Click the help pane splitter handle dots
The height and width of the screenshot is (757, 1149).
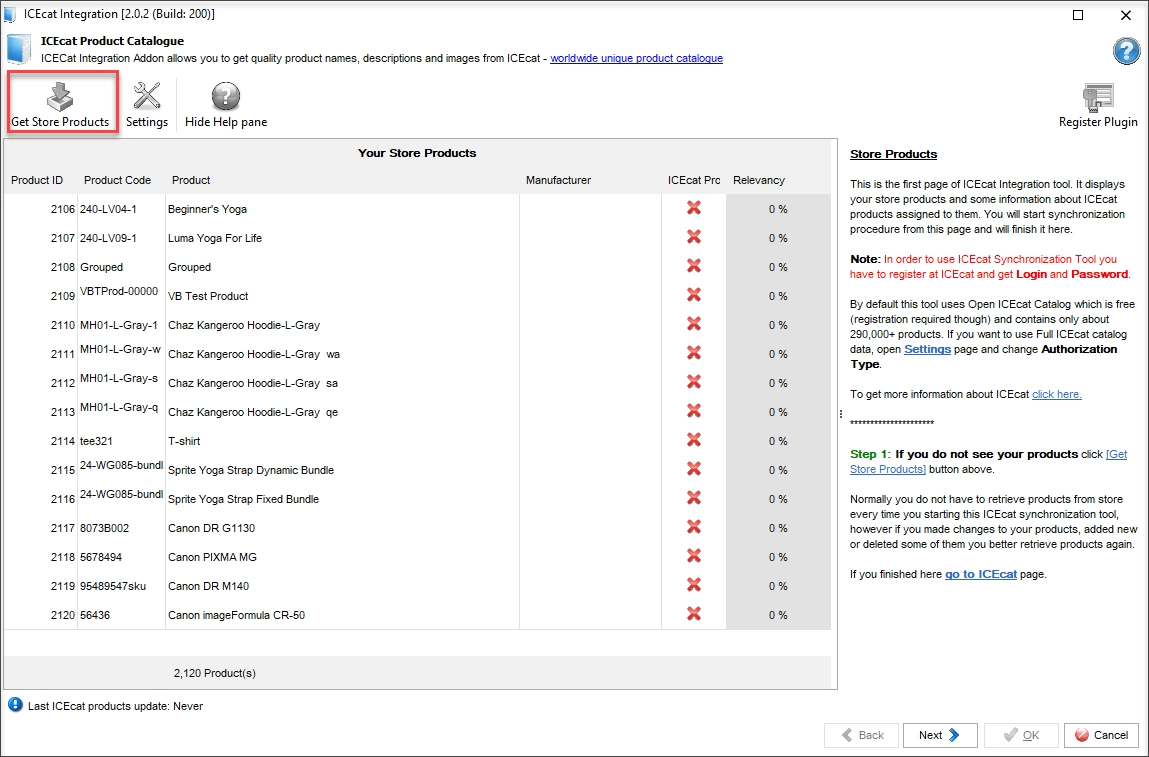[841, 414]
